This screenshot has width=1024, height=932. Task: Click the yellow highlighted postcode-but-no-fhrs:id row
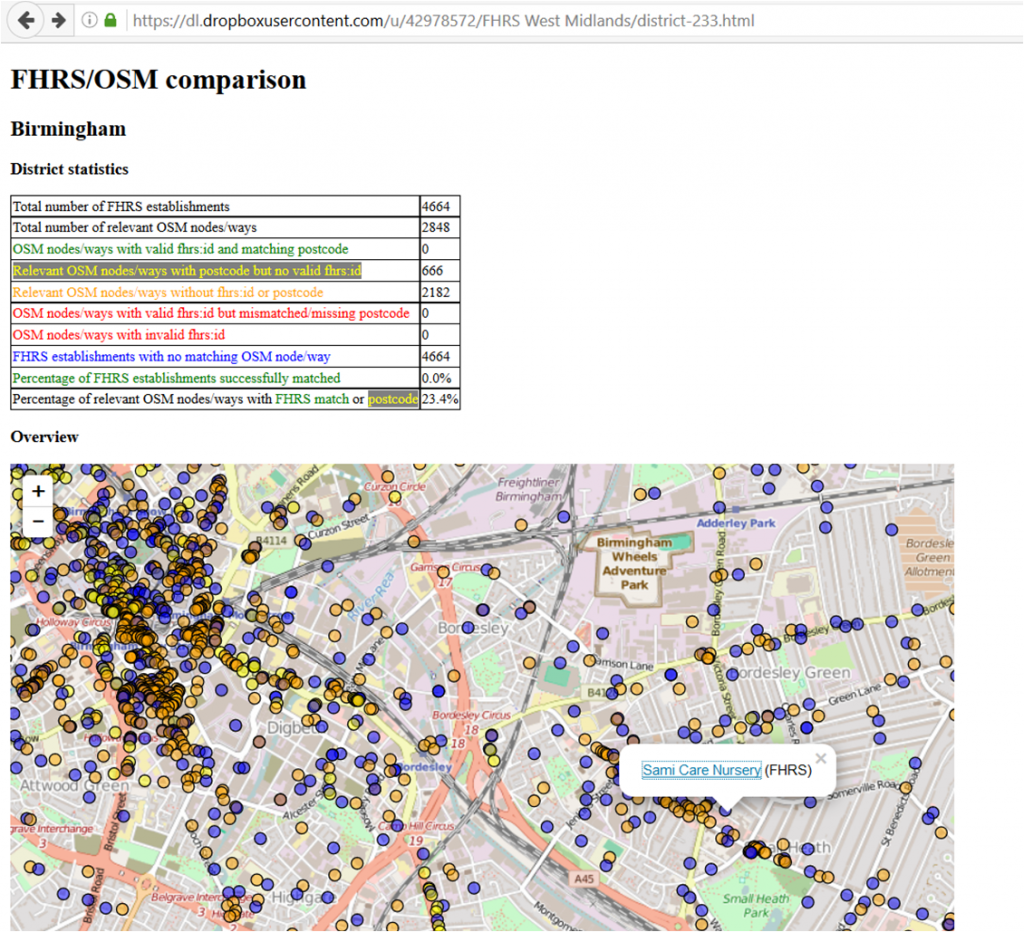(187, 270)
